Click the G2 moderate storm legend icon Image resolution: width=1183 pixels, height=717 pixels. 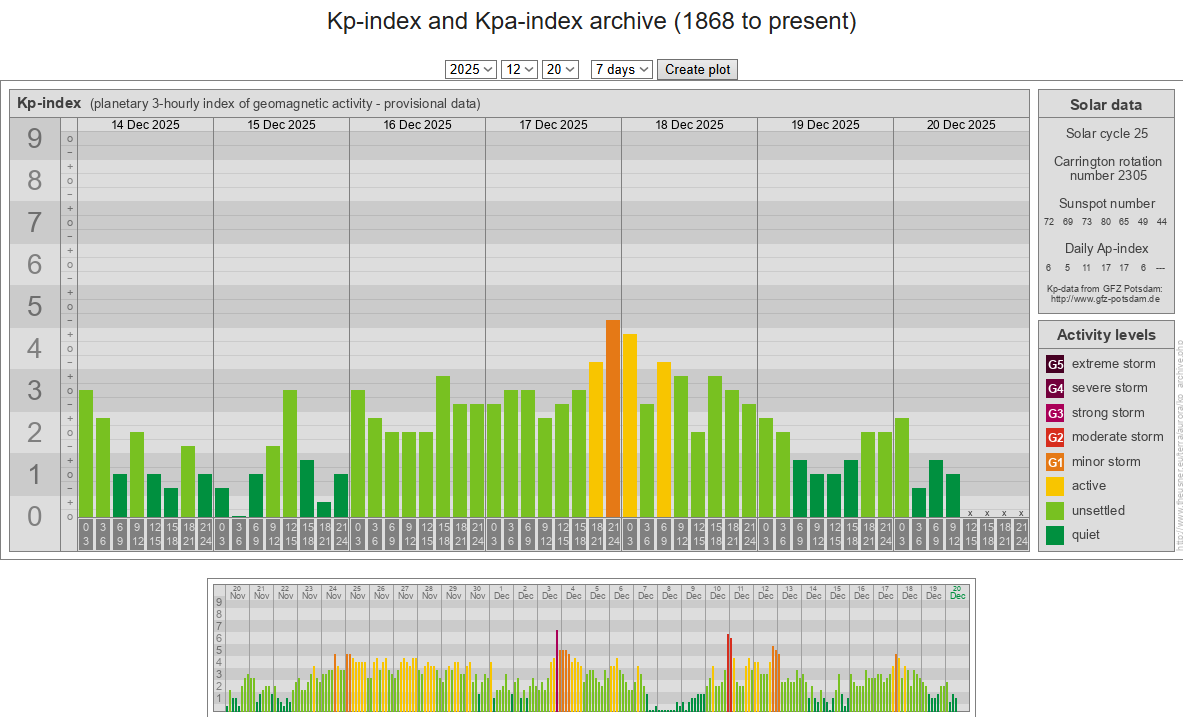tap(1055, 437)
